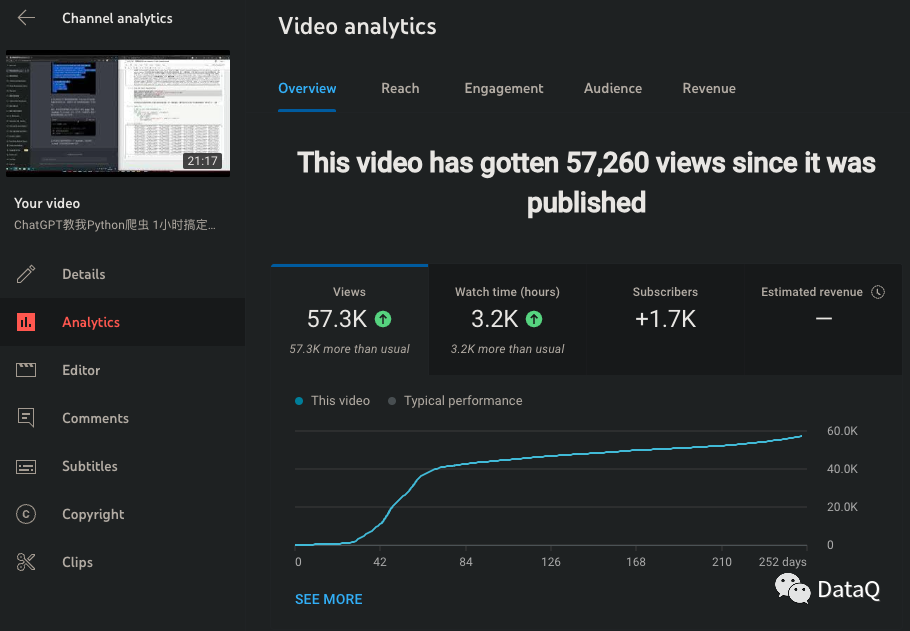
Task: Open Details in the sidebar
Action: click(x=84, y=274)
